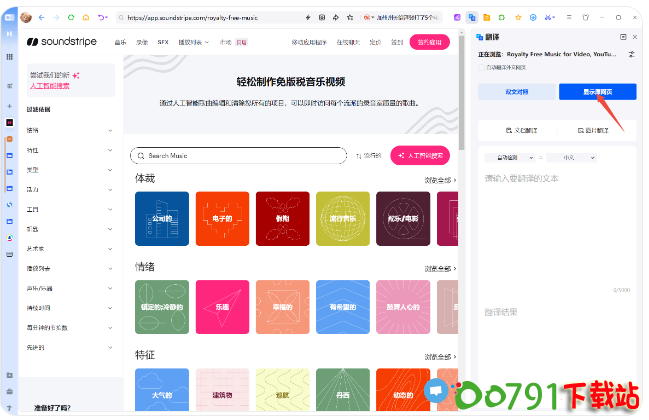
Task: Click the bilingual comparison button
Action: (516, 92)
